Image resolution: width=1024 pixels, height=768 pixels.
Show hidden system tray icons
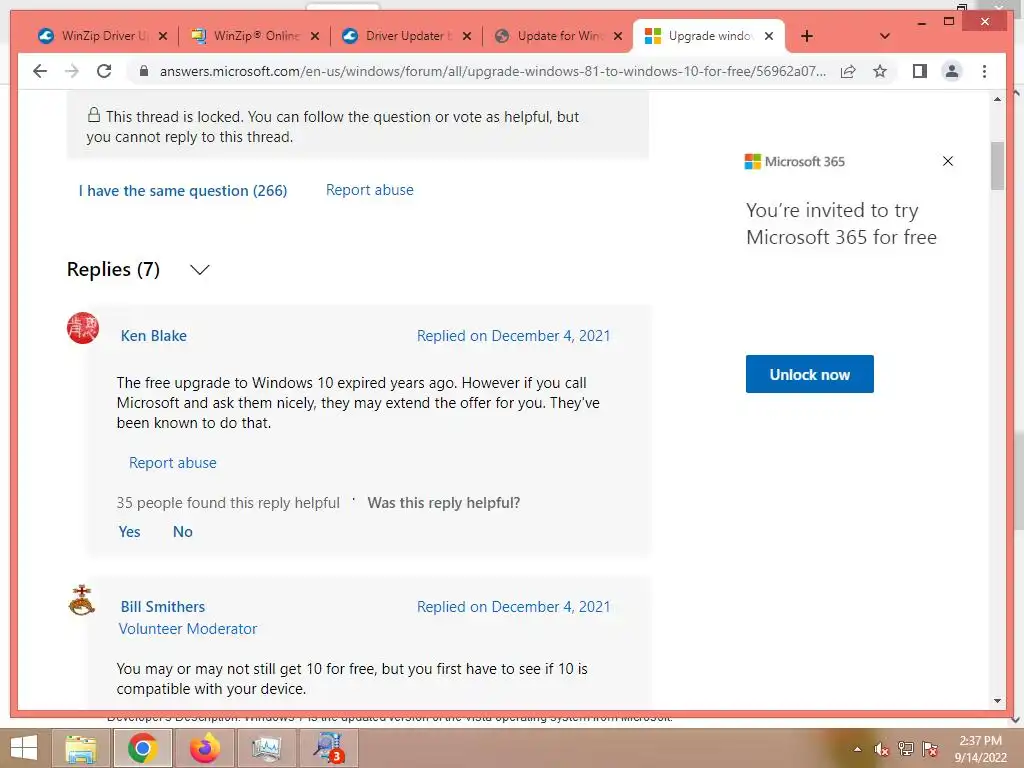coord(857,749)
